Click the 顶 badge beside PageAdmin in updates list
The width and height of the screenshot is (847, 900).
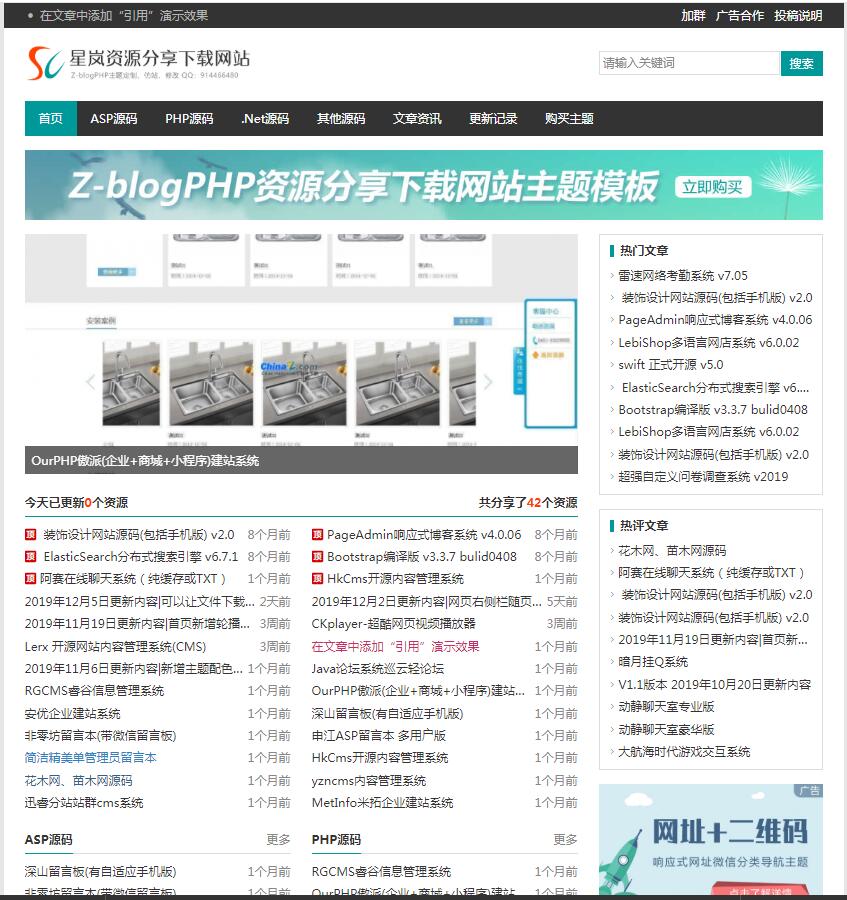317,535
